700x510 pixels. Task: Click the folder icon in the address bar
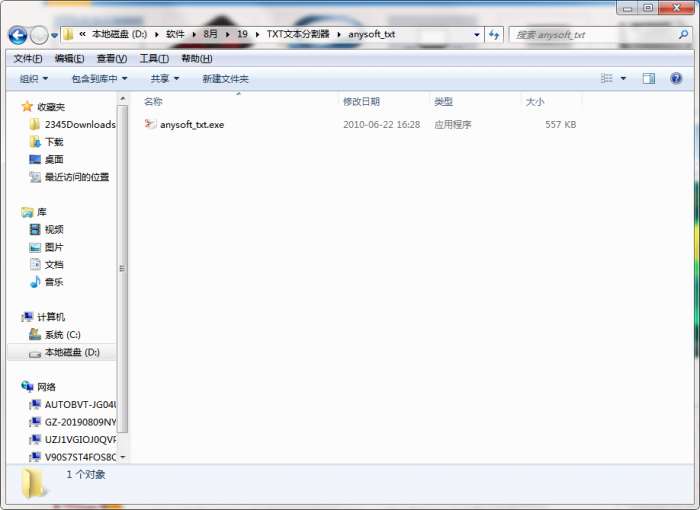click(68, 34)
